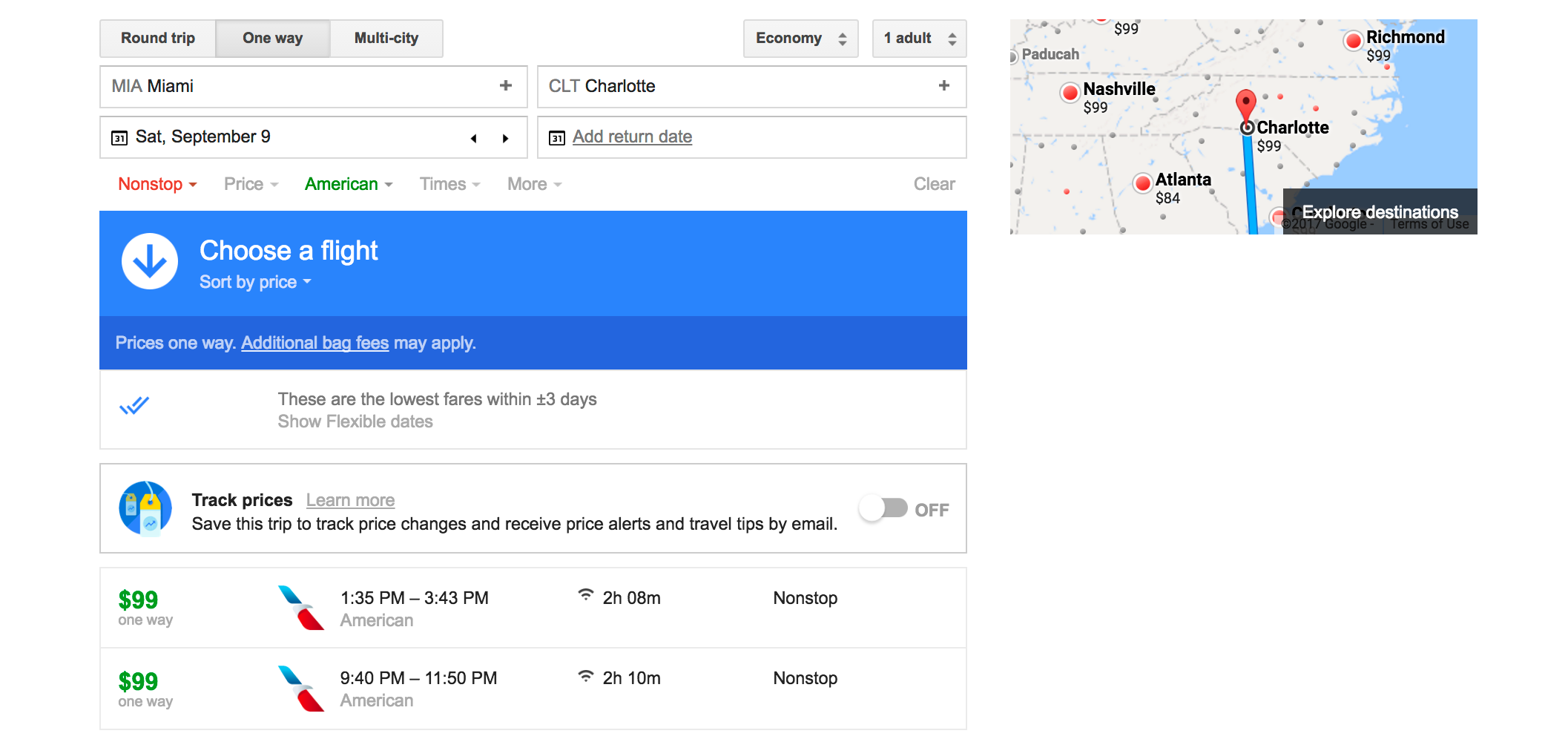1568x742 pixels.
Task: Click the blue down-arrow circle icon
Action: pos(150,262)
